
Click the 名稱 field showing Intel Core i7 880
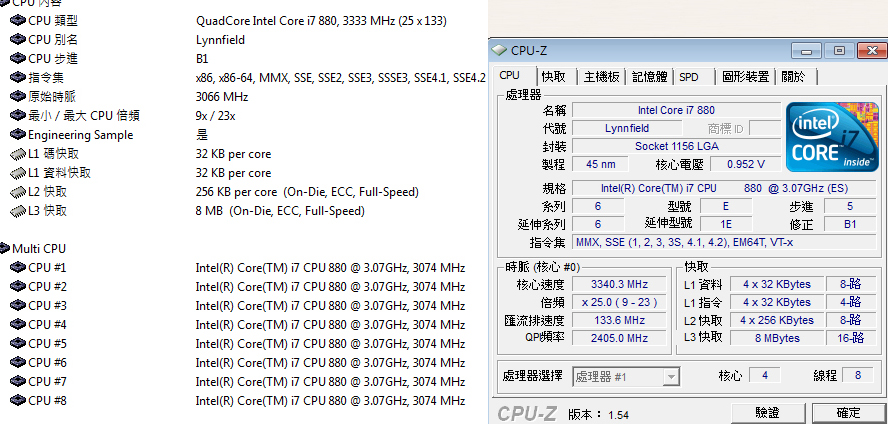click(676, 110)
